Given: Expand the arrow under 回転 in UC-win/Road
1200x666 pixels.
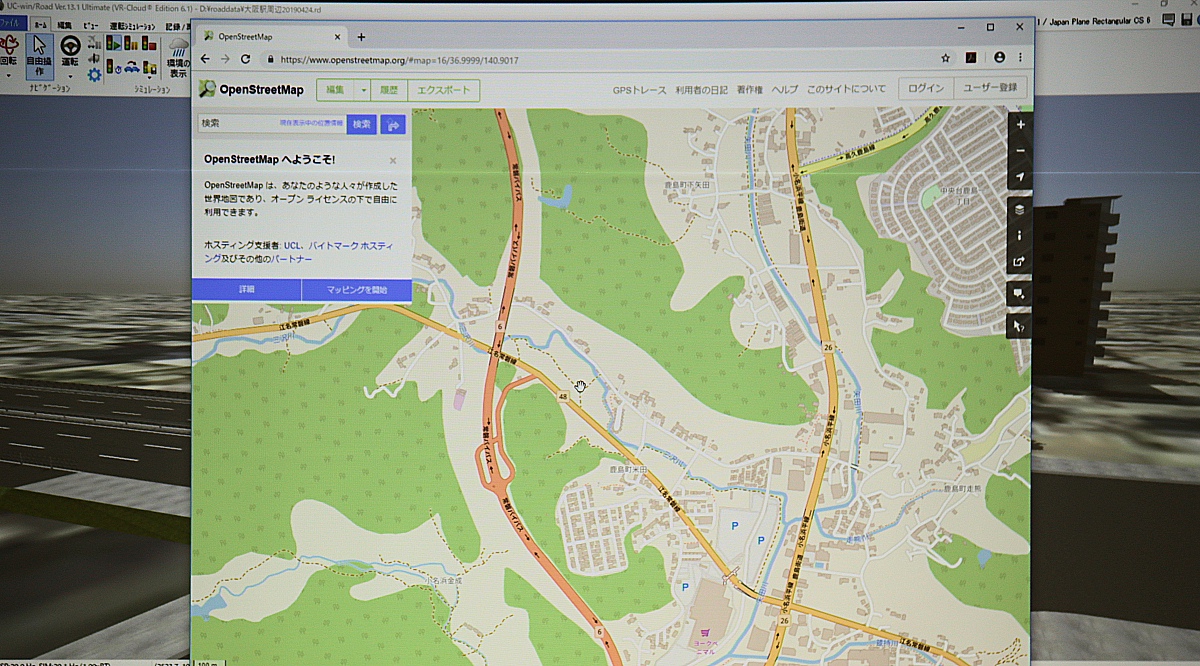Looking at the screenshot, I should (x=8, y=74).
